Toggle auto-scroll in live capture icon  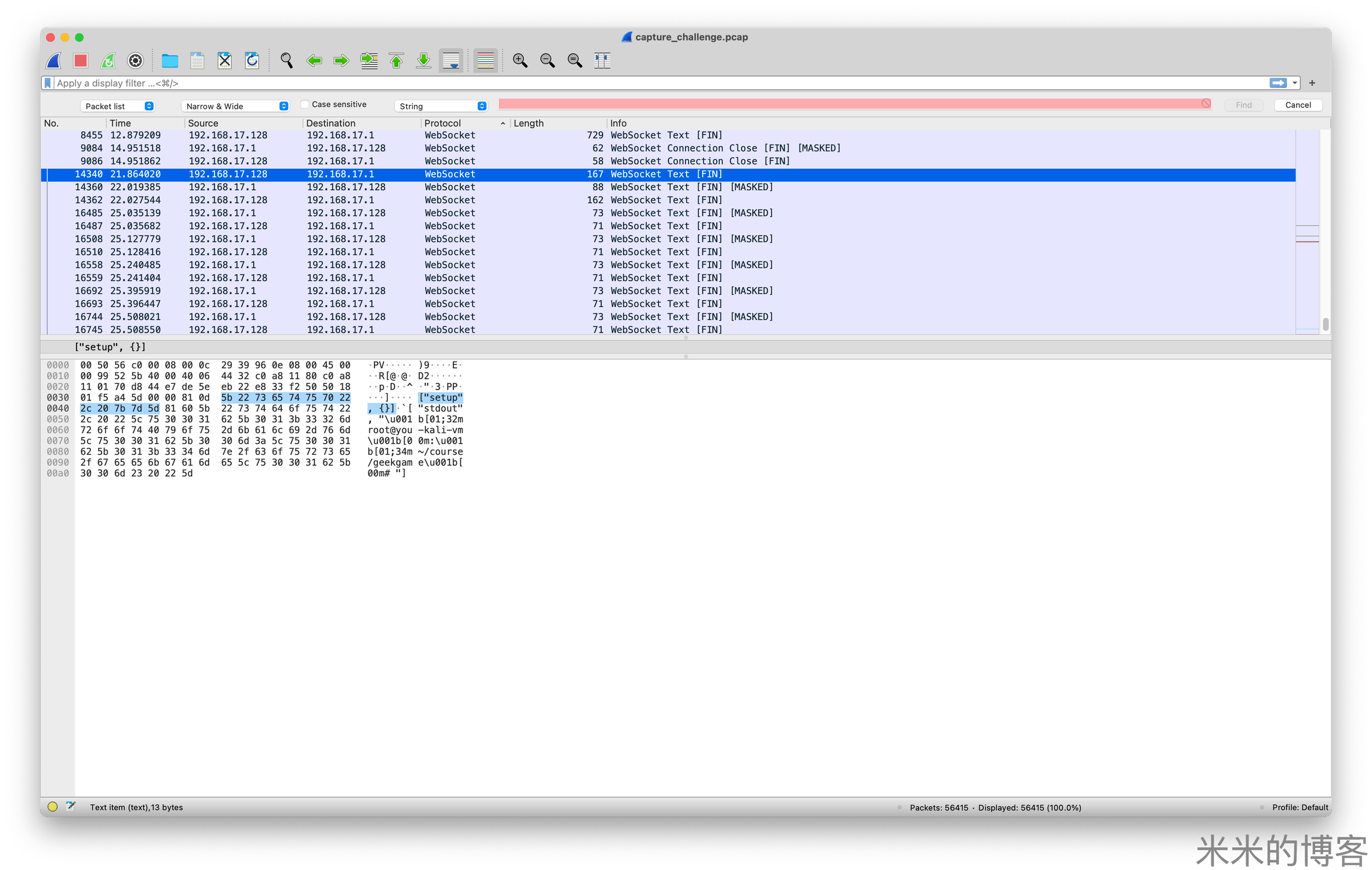point(451,60)
